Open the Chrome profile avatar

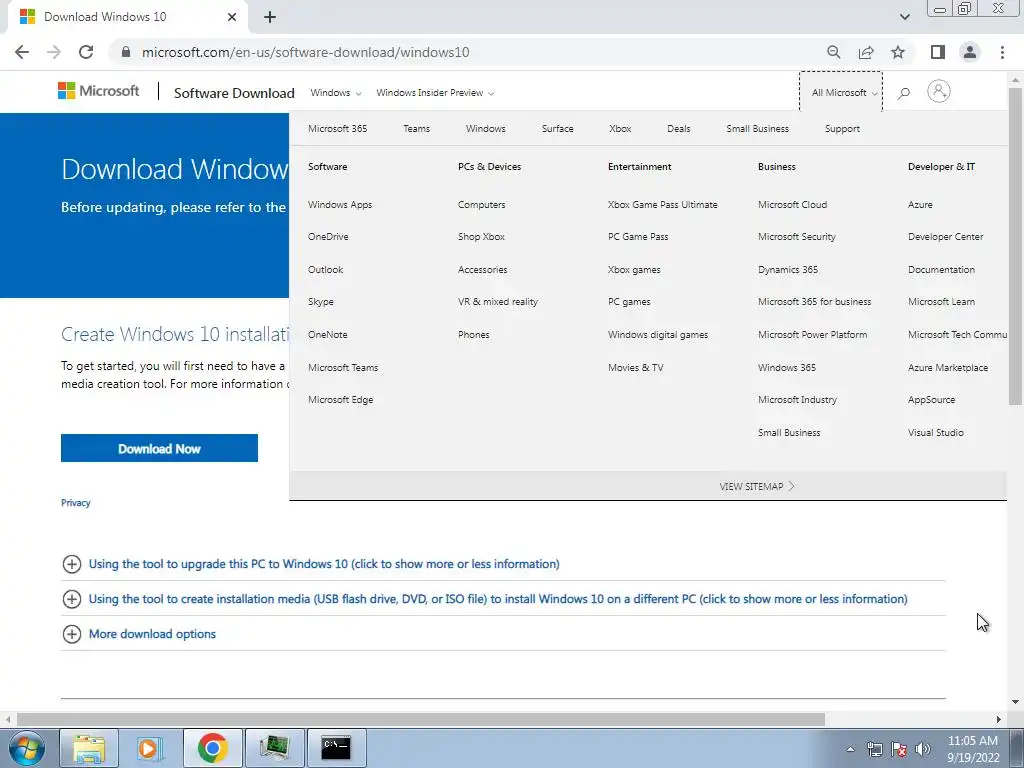(970, 52)
